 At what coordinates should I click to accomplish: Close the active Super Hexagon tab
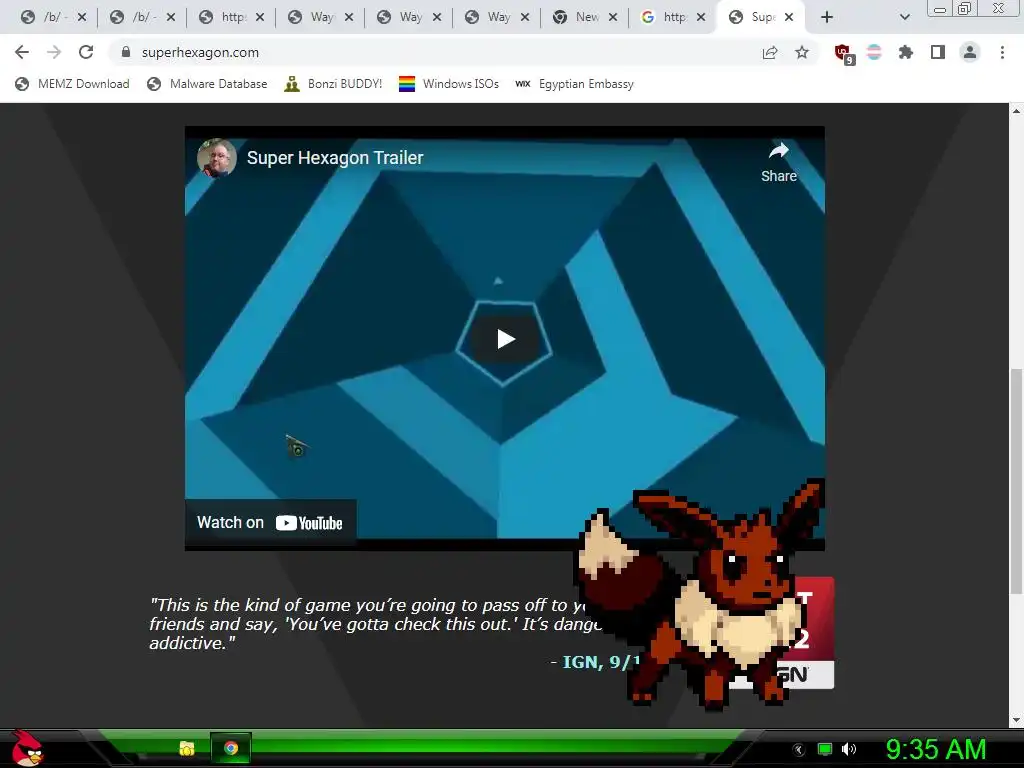pyautogui.click(x=789, y=17)
